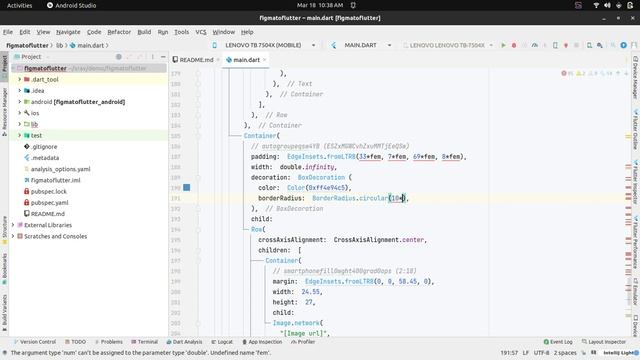Viewport: 640px width, 360px height.
Task: Run the app with green play button
Action: [503, 45]
